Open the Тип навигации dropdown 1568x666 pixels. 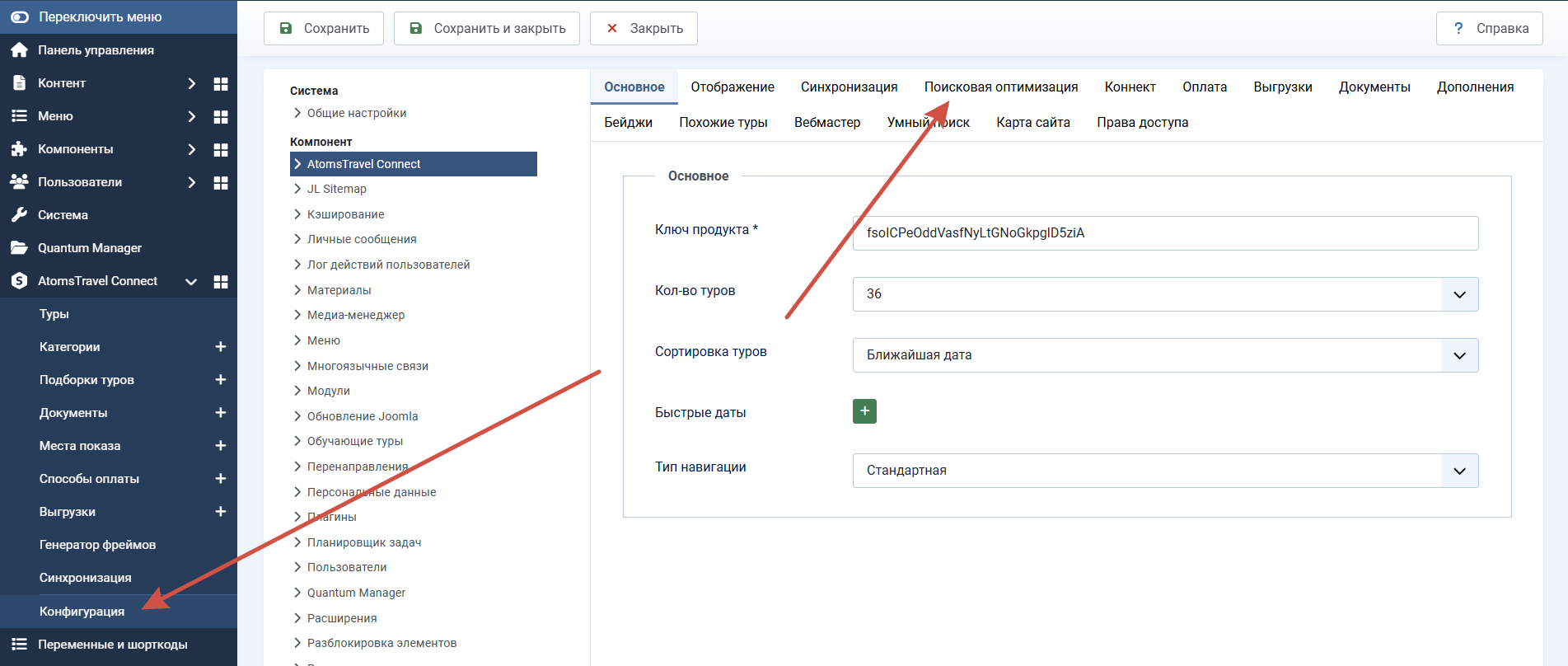pyautogui.click(x=1165, y=471)
